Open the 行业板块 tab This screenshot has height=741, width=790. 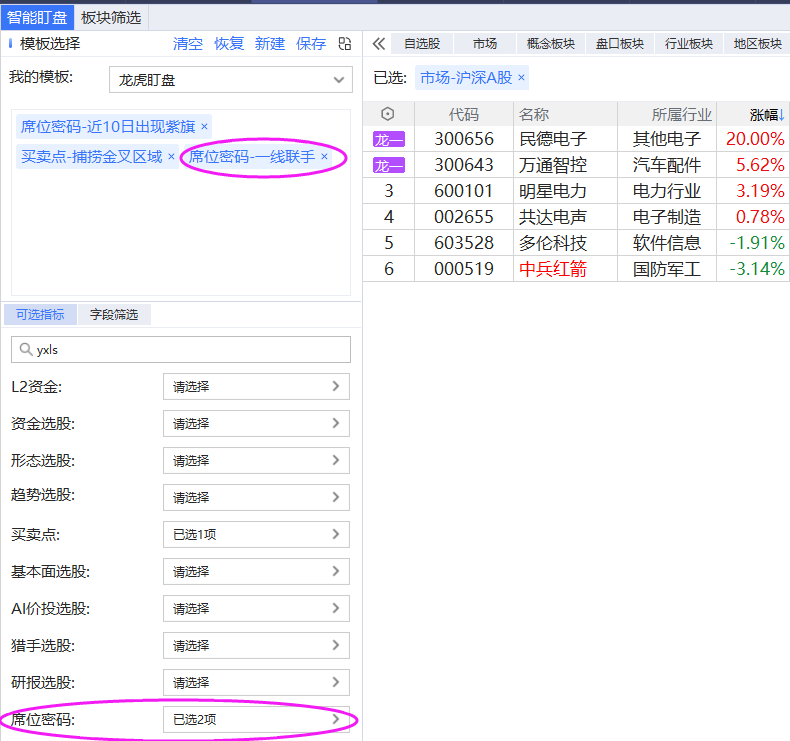coord(689,44)
